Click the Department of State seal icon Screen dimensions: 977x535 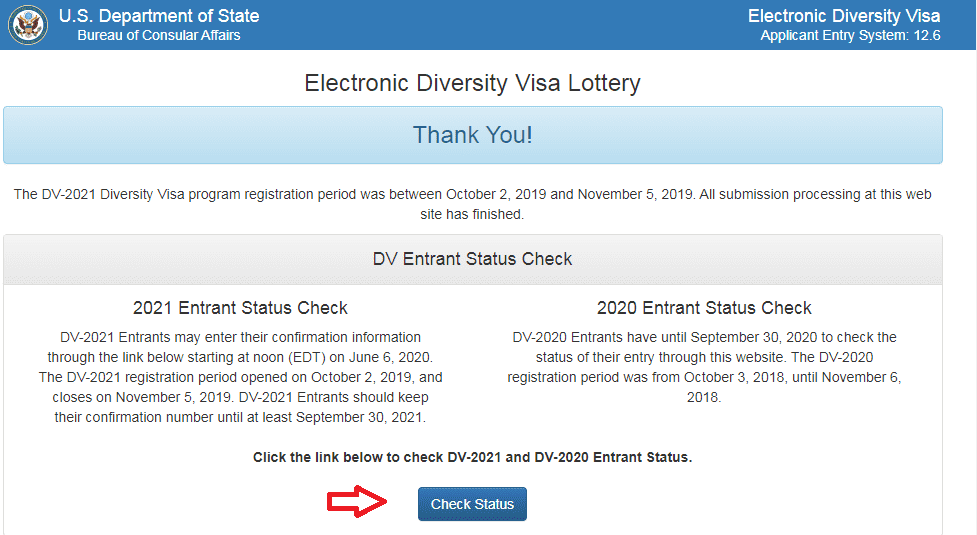[28, 25]
